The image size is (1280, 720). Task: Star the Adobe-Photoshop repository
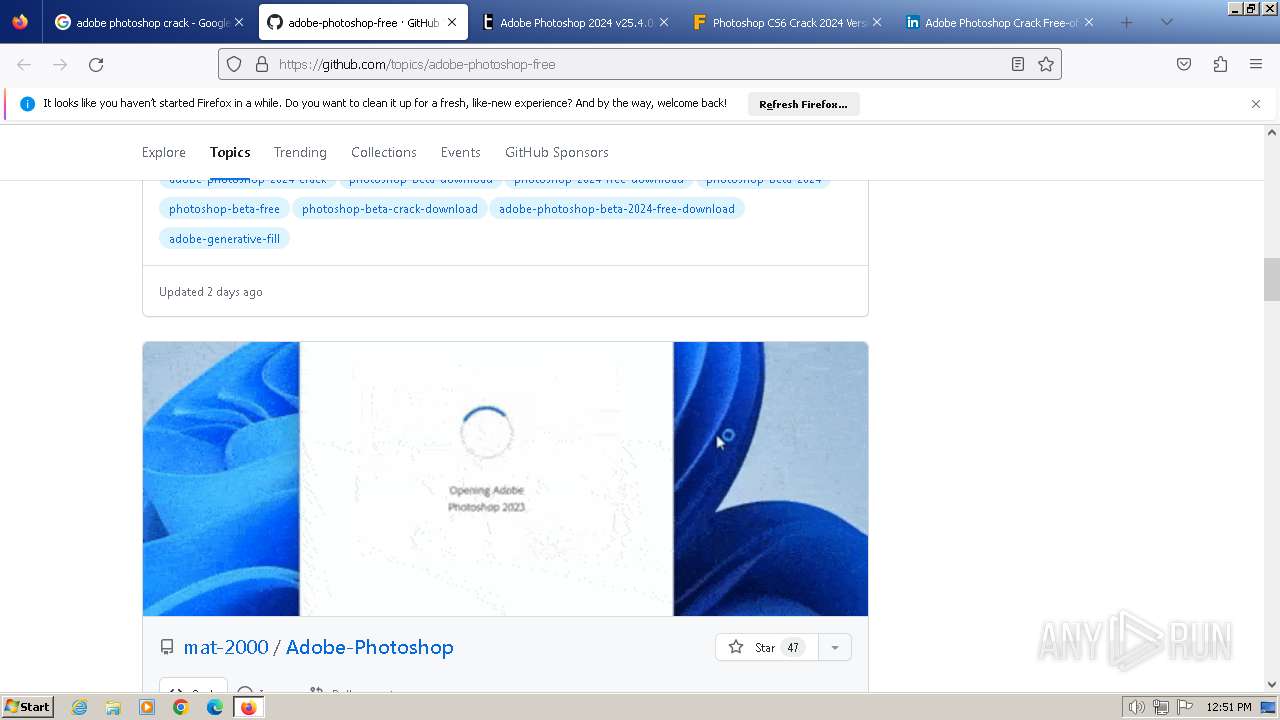pos(766,647)
